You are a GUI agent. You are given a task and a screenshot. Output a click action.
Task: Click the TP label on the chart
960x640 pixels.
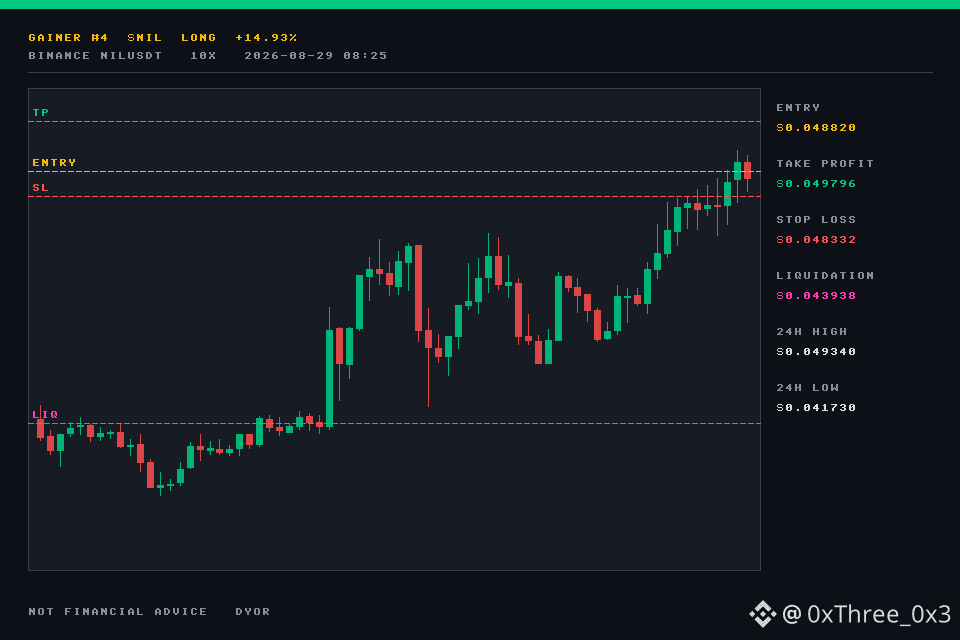(40, 113)
